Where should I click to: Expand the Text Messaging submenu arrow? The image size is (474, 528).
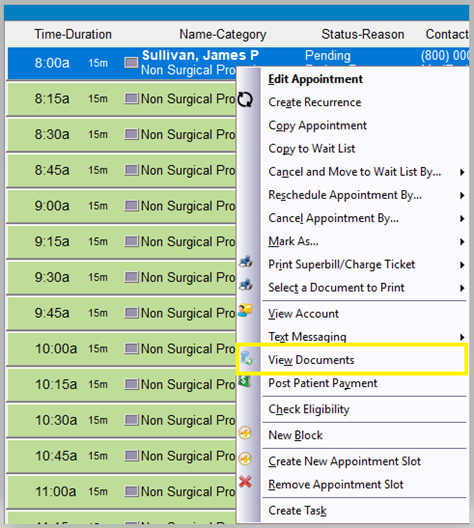[x=462, y=337]
